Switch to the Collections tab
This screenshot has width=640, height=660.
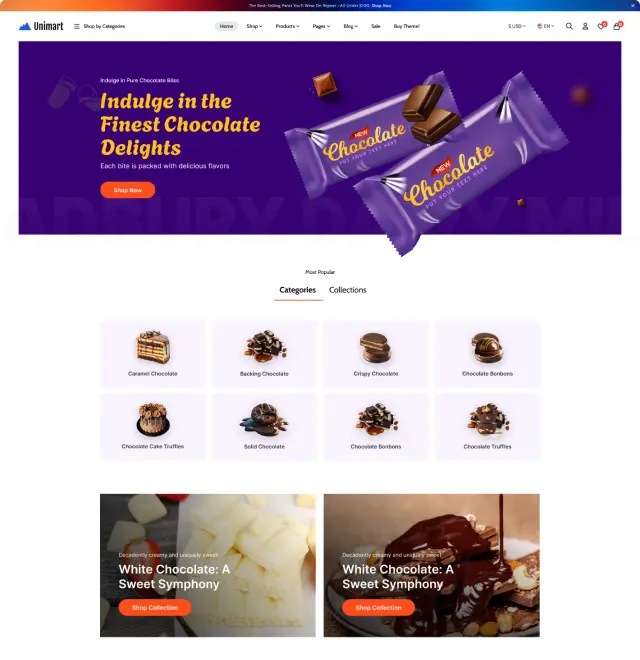(x=348, y=290)
